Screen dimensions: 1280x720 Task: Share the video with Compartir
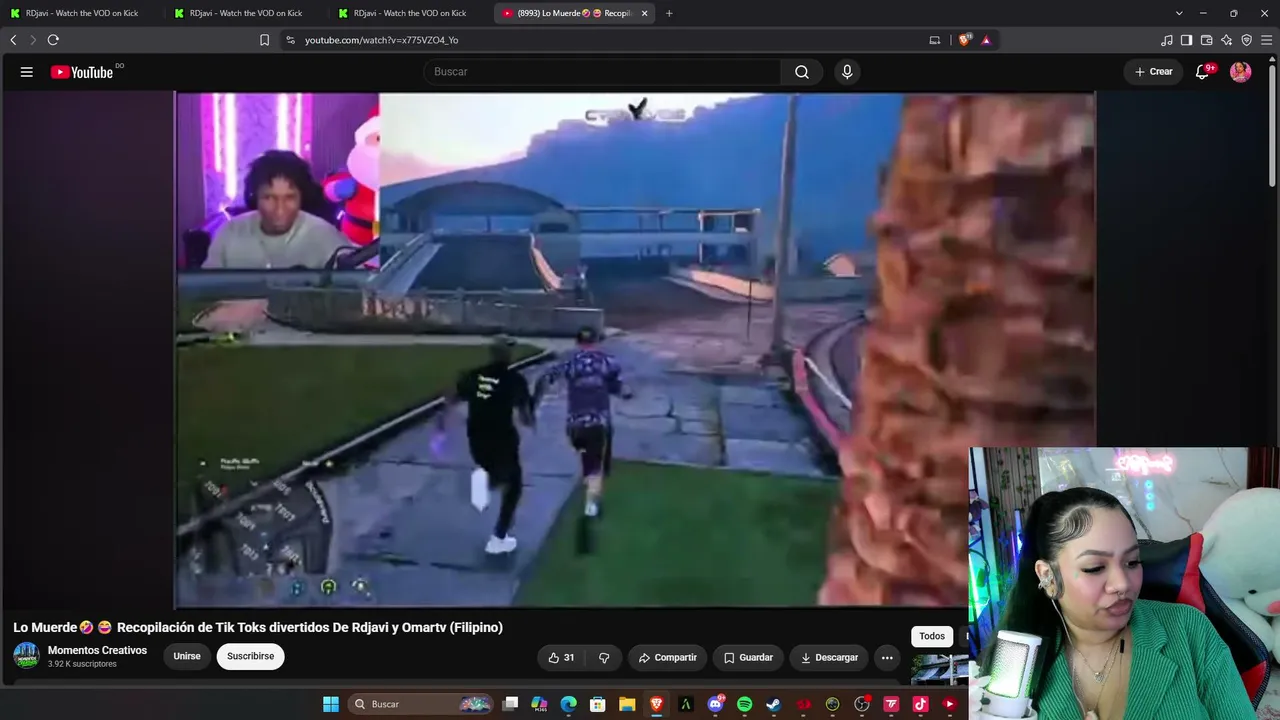coord(668,657)
